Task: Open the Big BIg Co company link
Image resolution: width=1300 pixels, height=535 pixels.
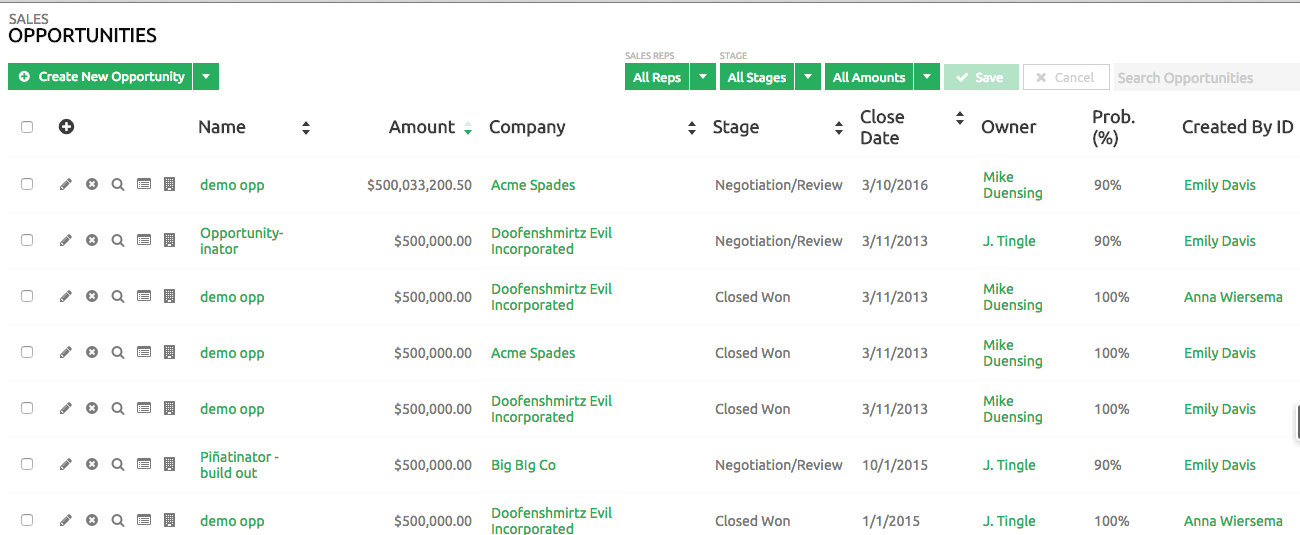Action: [x=523, y=465]
